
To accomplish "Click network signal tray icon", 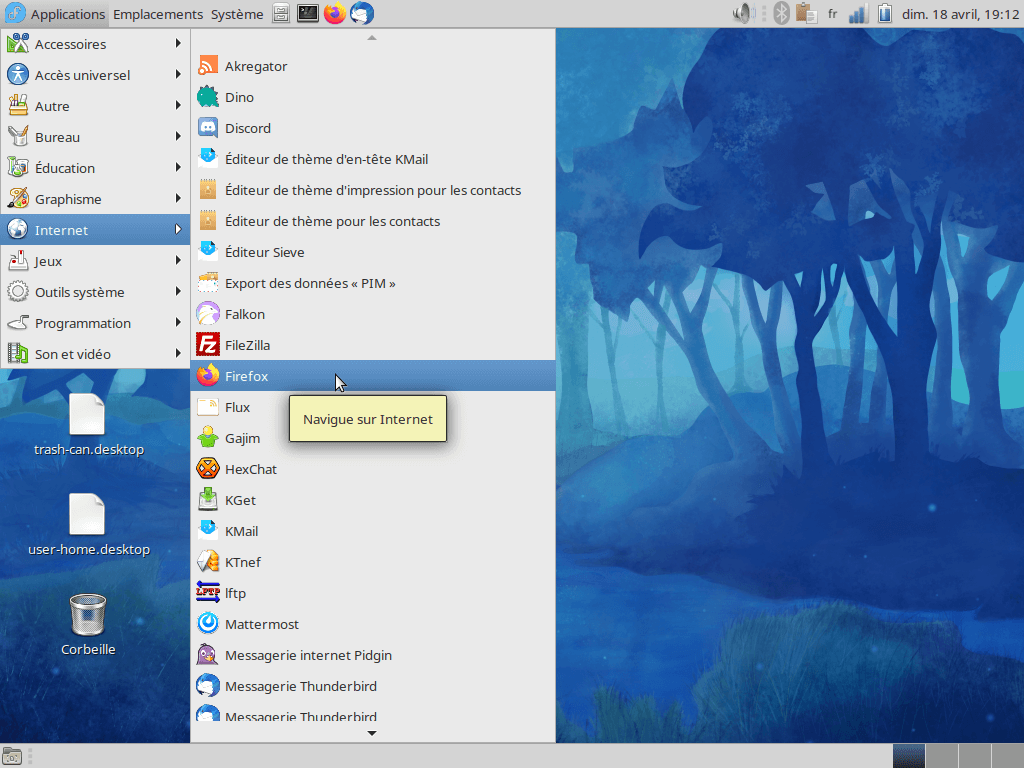I will pos(858,14).
